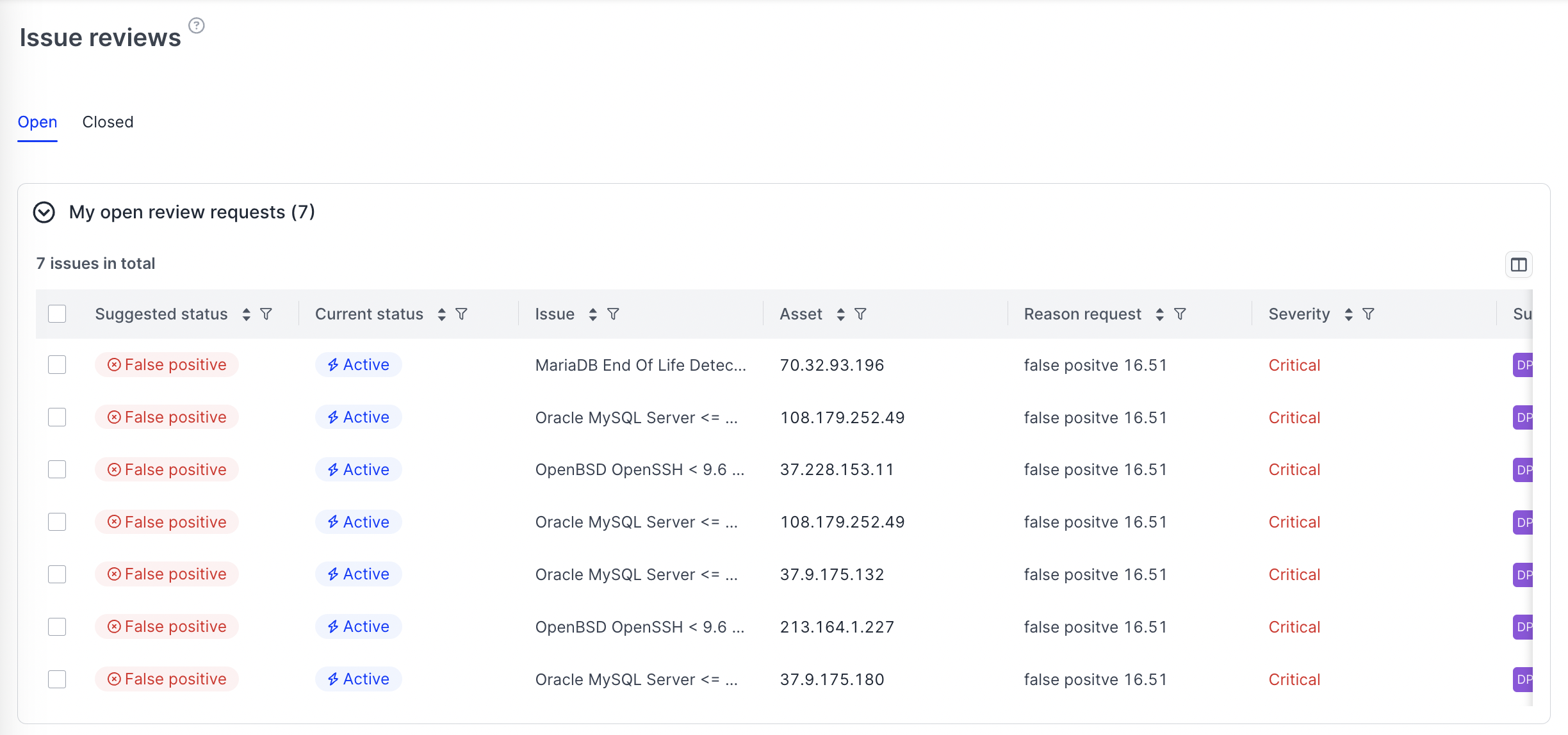Check the box for asset 37.9.175.180

coord(57,679)
